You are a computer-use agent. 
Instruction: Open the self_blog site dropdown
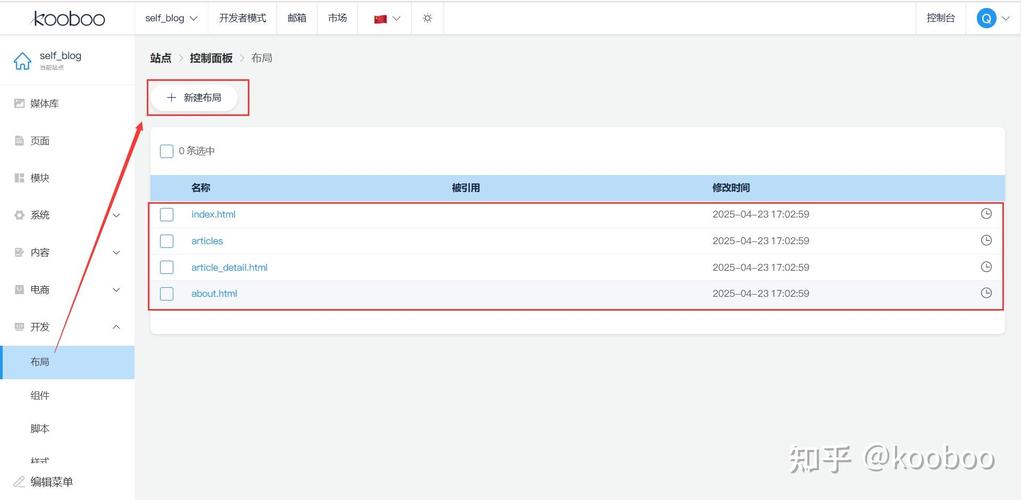(x=171, y=18)
